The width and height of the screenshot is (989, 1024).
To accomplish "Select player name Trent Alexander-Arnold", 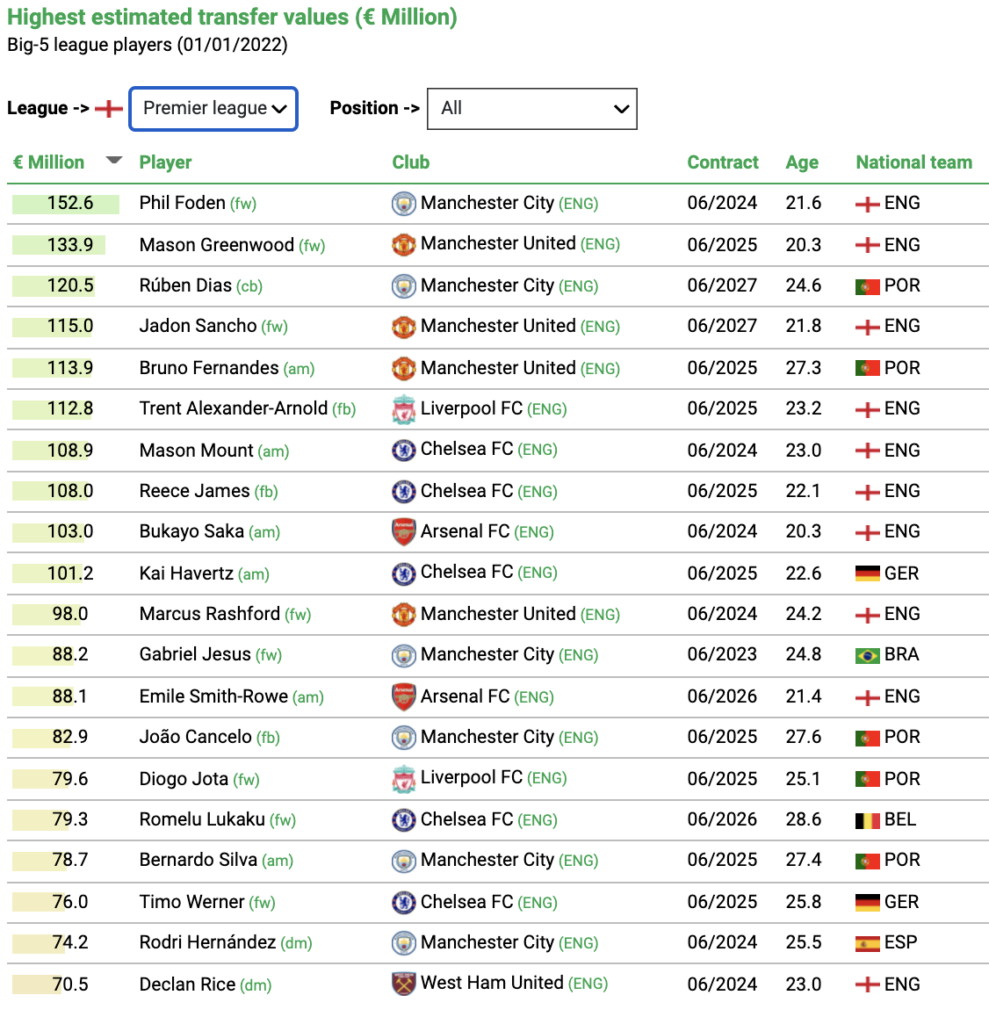I will 233,408.
